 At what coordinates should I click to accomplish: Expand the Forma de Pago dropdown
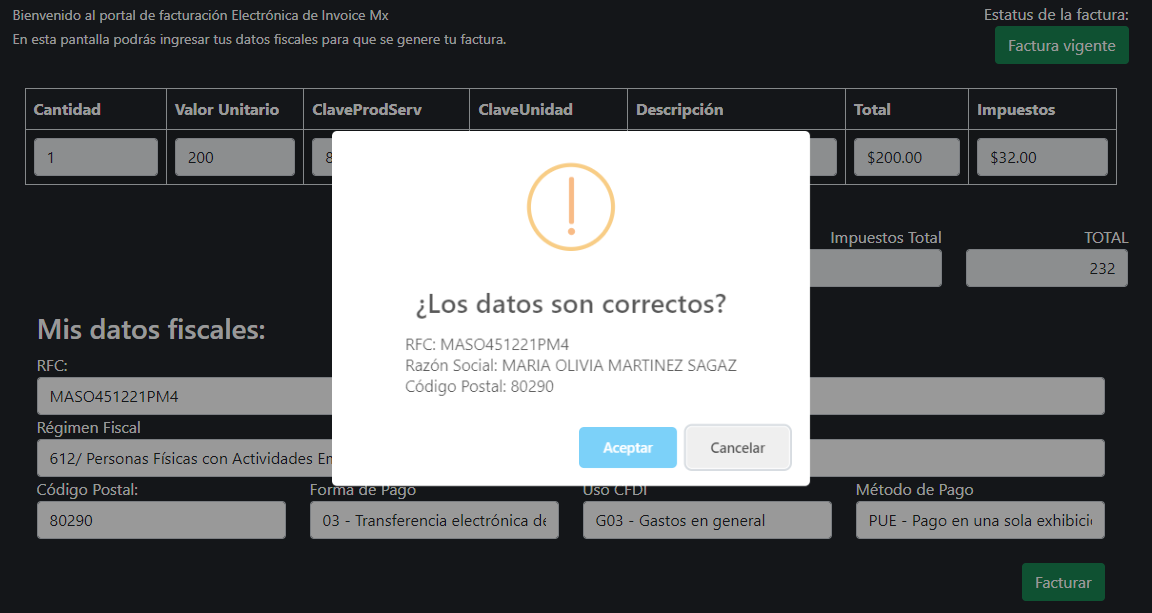(433, 520)
